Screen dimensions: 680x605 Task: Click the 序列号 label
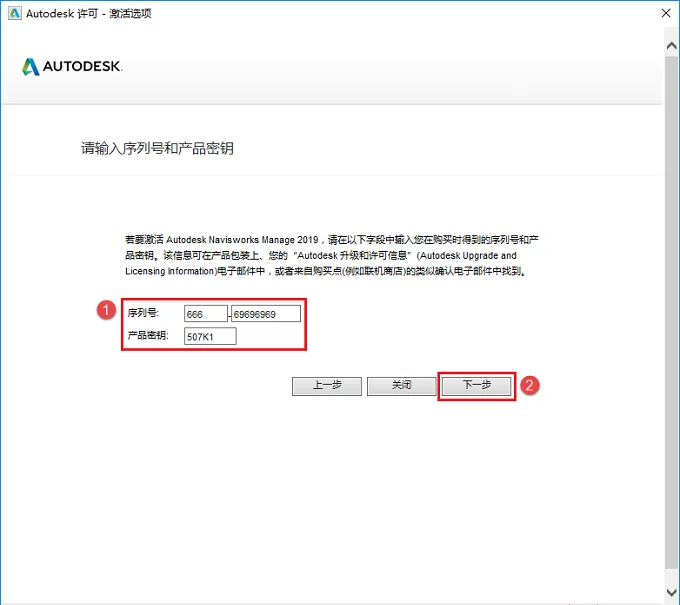(144, 313)
